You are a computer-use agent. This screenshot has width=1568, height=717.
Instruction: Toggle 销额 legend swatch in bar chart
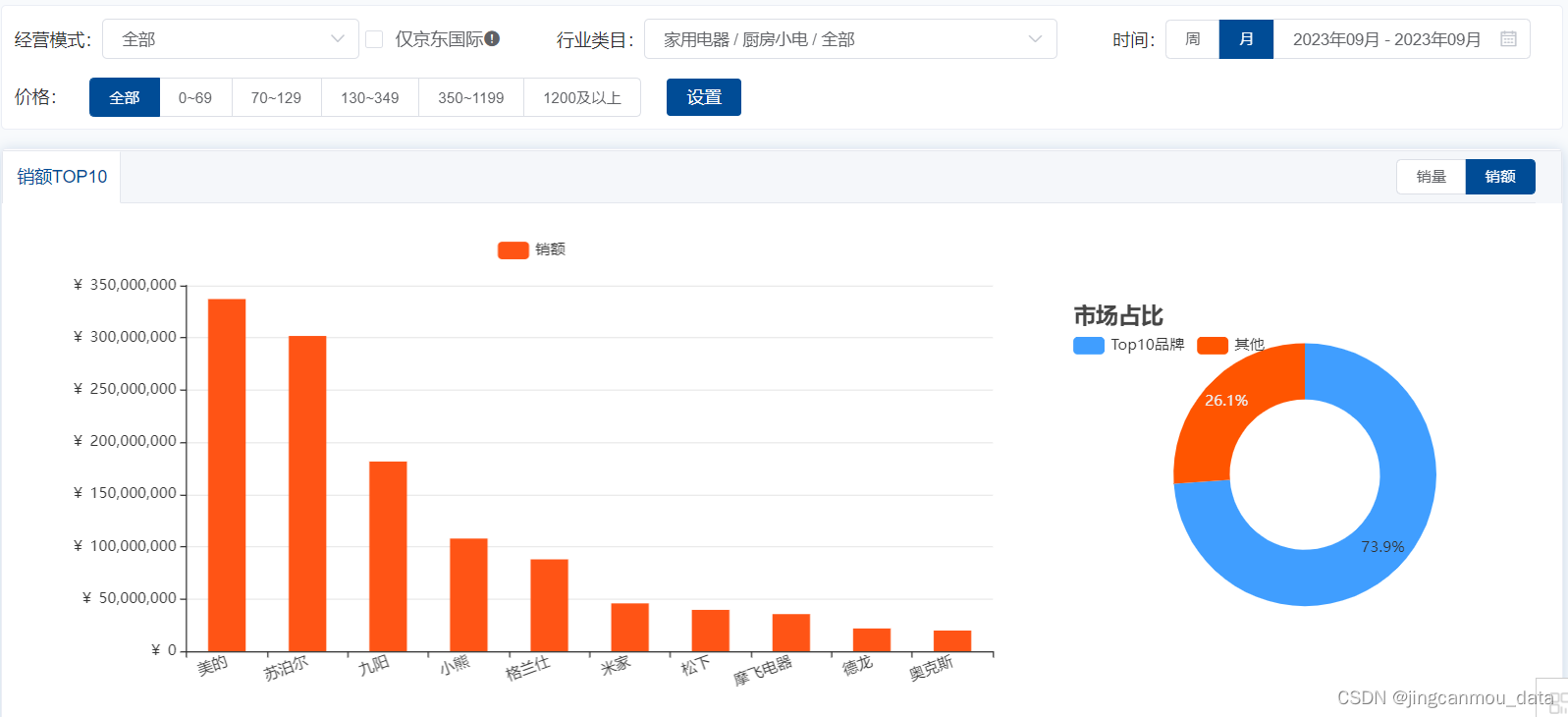[514, 249]
